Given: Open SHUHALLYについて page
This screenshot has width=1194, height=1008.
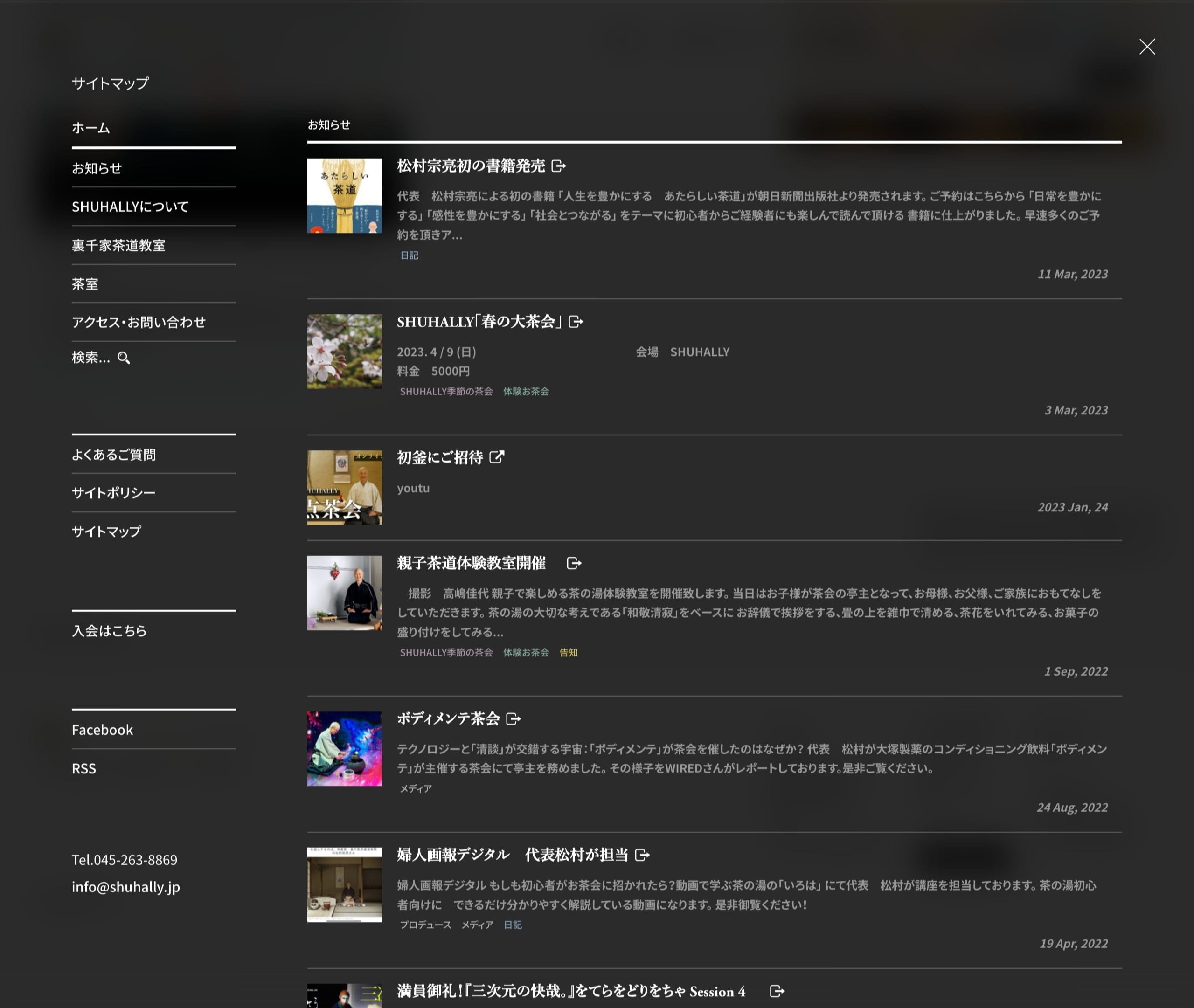Looking at the screenshot, I should tap(130, 207).
